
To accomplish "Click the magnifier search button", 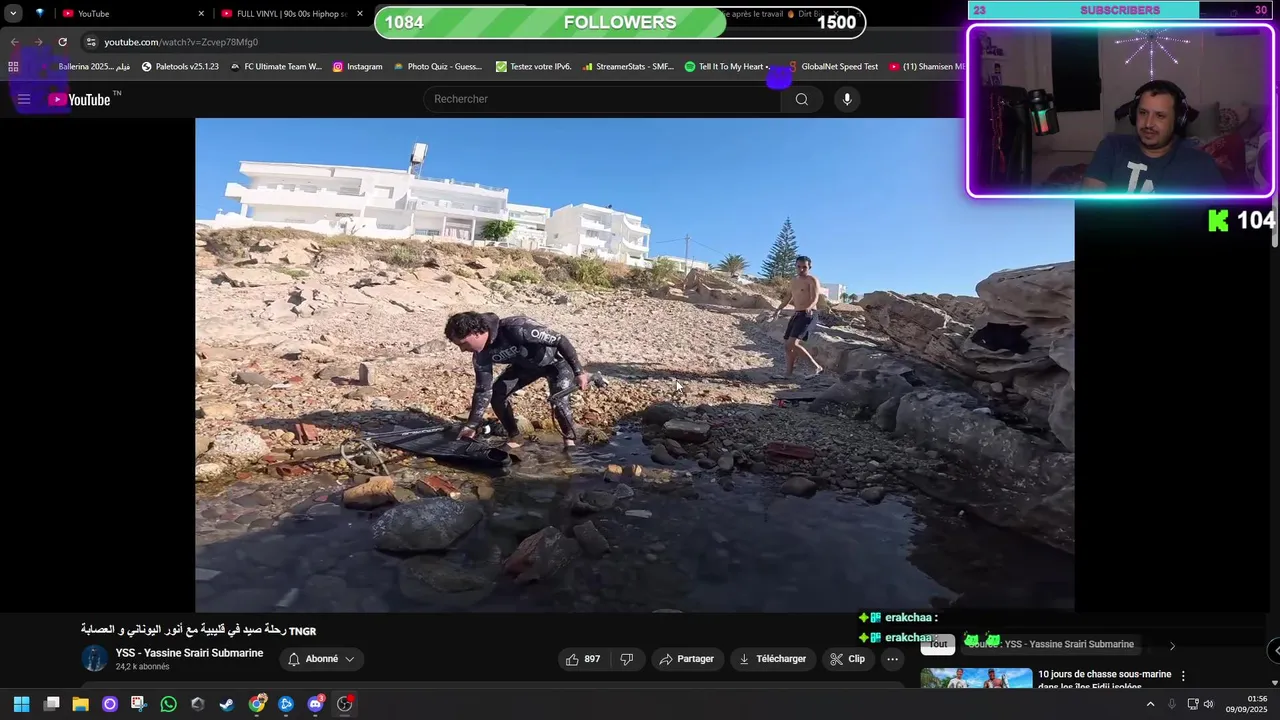I will point(802,99).
